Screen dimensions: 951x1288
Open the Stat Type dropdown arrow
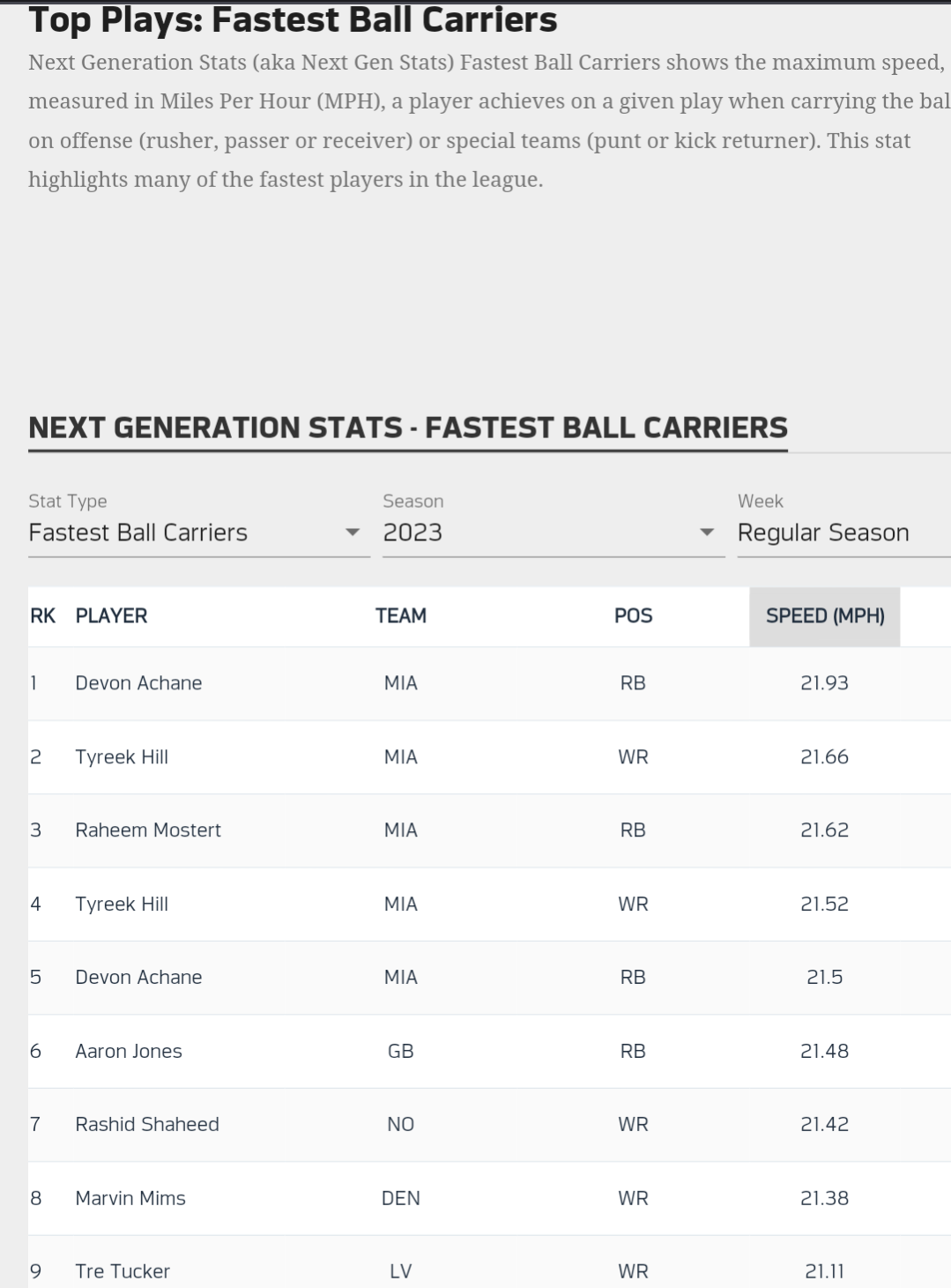point(353,532)
